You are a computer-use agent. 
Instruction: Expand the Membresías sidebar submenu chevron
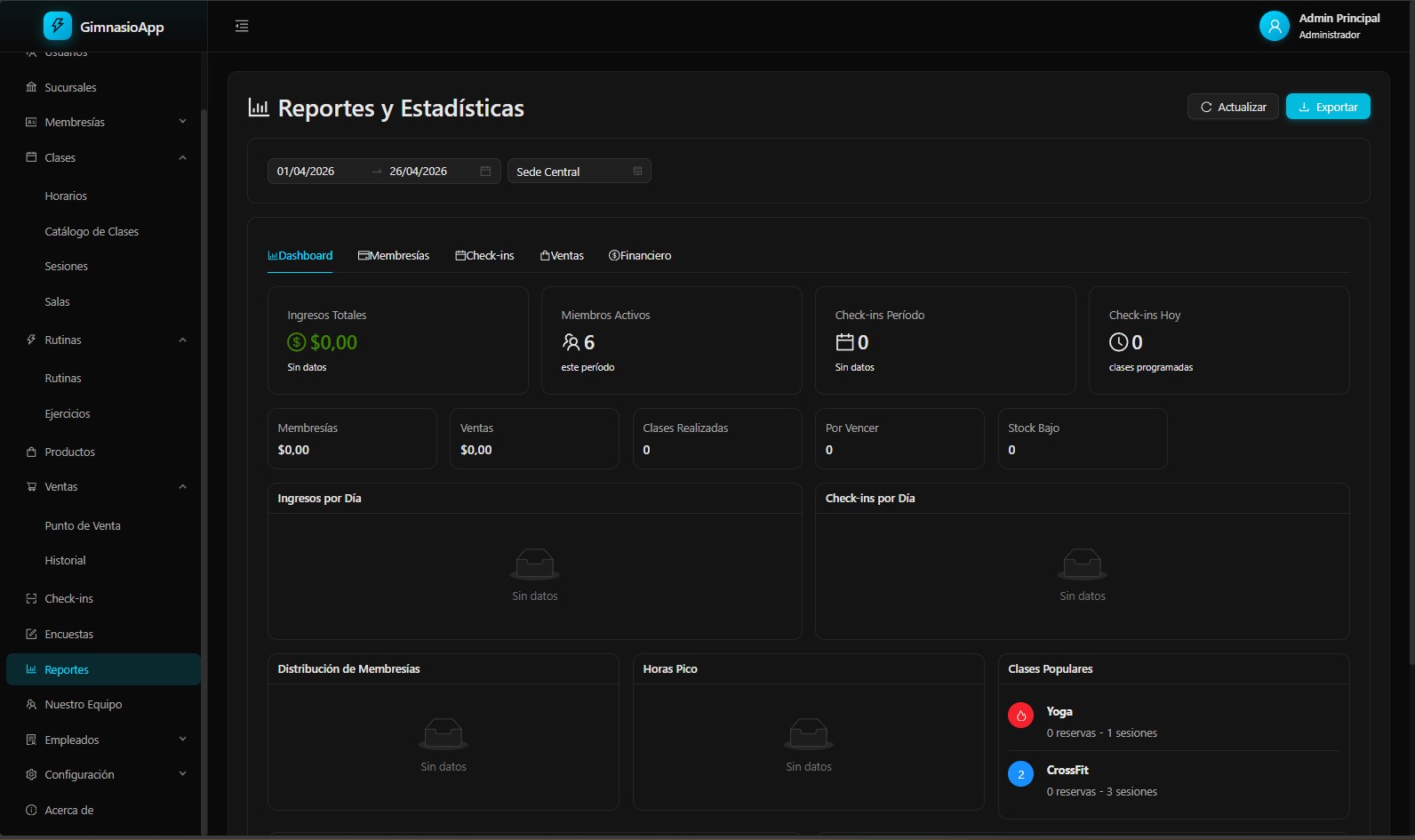[x=182, y=122]
